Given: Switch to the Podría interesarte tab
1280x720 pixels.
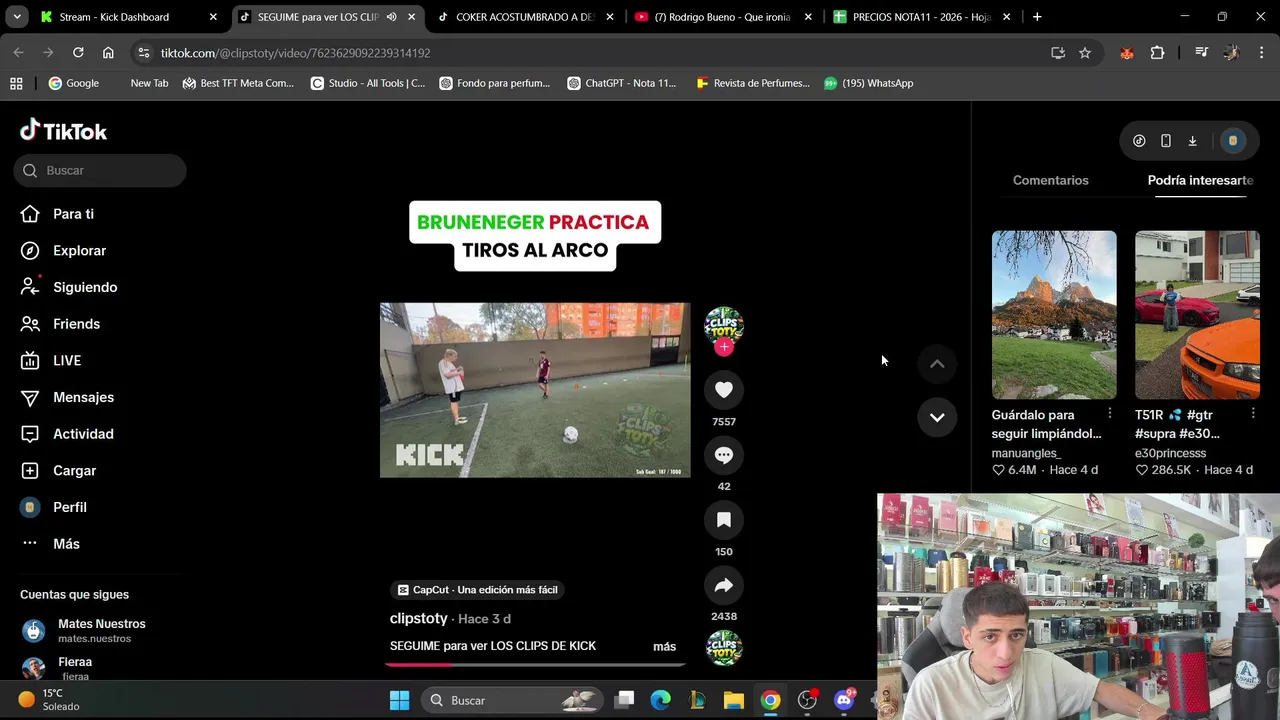Looking at the screenshot, I should [1200, 180].
